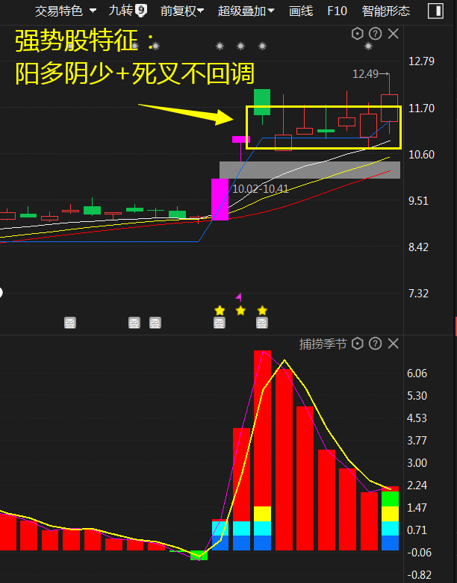Click the 捕捞季节 indicator name label
Image resolution: width=457 pixels, height=583 pixels.
coord(323,344)
